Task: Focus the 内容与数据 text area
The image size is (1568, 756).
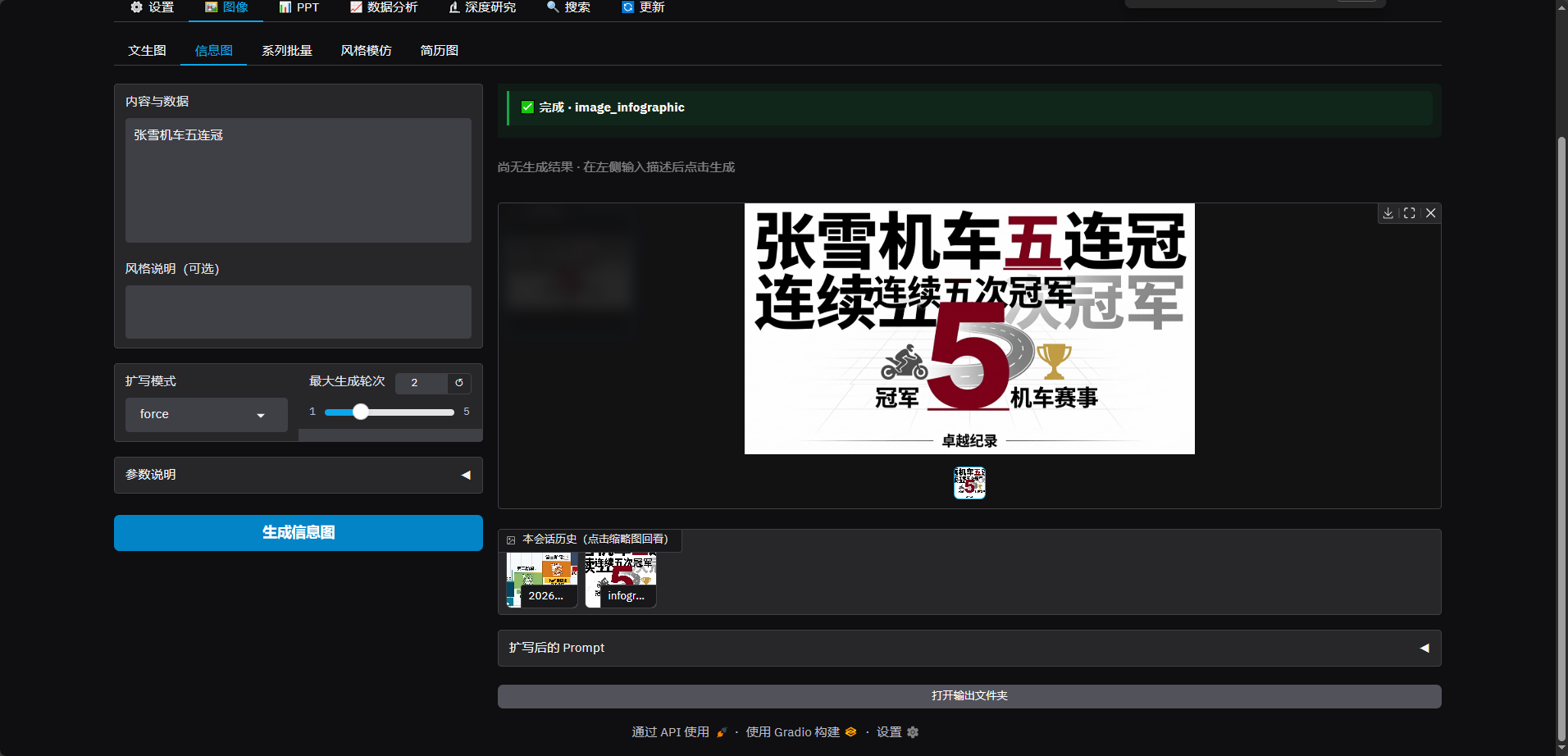Action: (x=299, y=180)
